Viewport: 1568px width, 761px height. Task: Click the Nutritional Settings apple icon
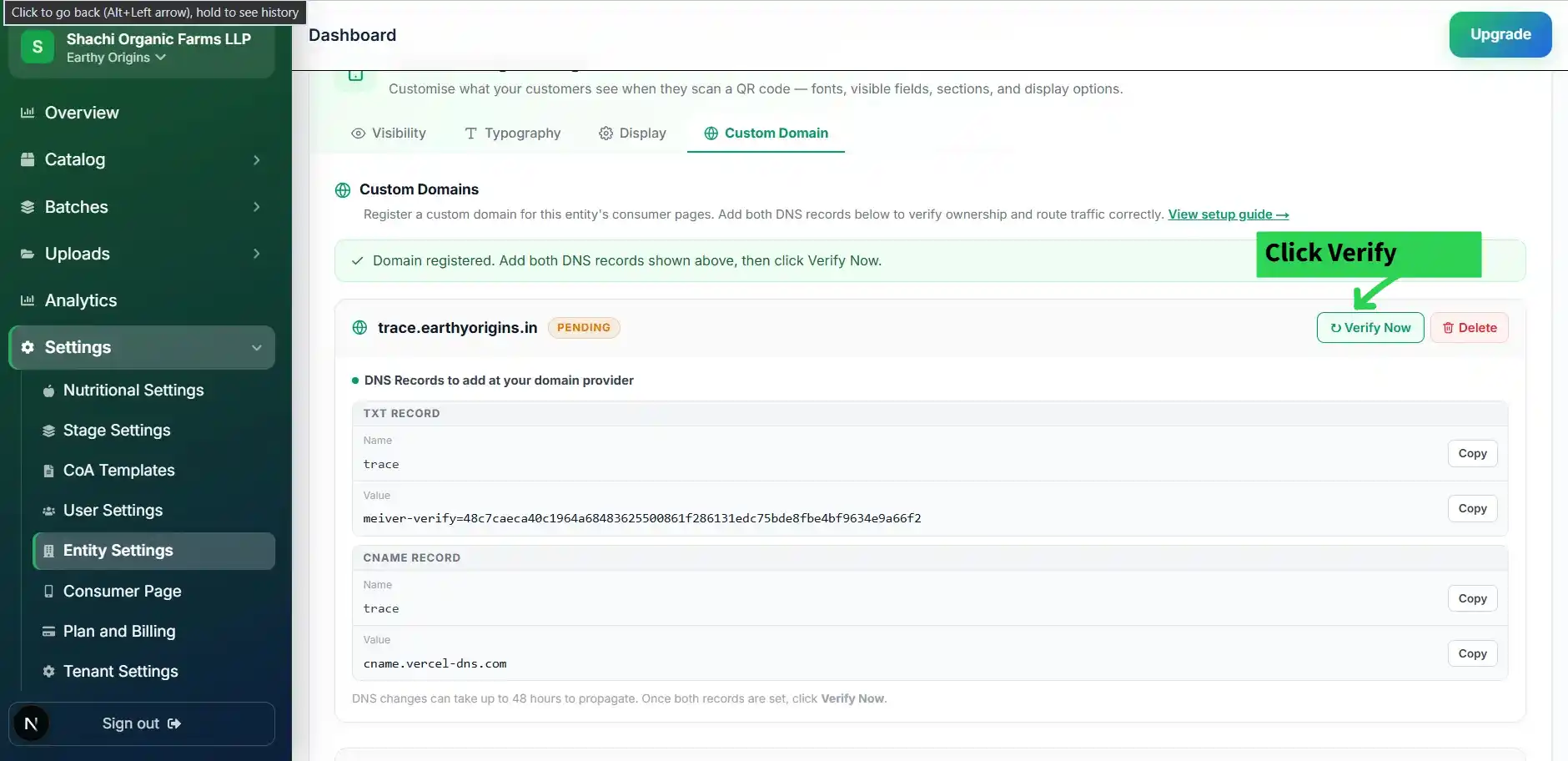click(x=48, y=391)
